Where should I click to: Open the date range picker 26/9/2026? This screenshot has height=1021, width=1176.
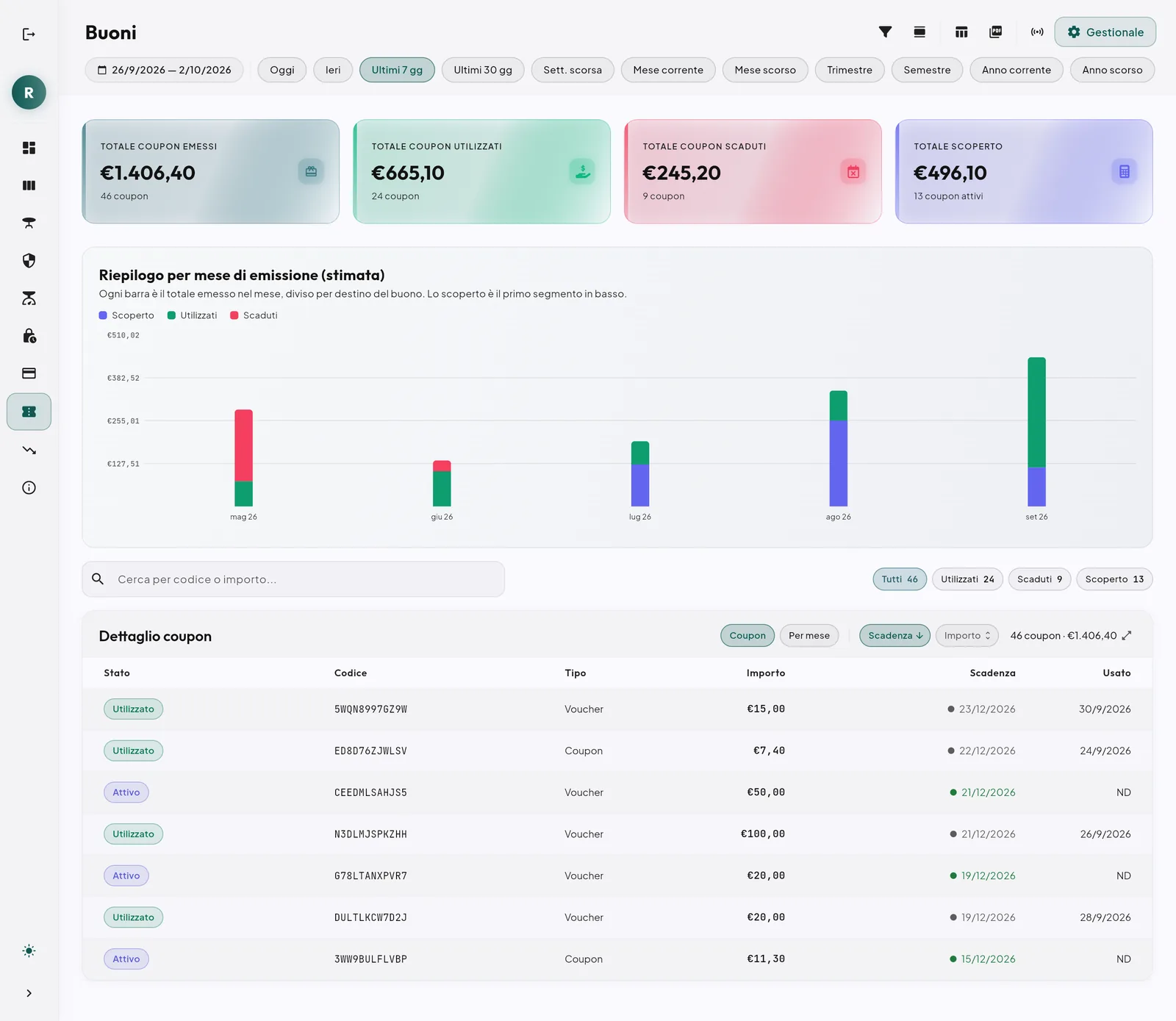164,70
